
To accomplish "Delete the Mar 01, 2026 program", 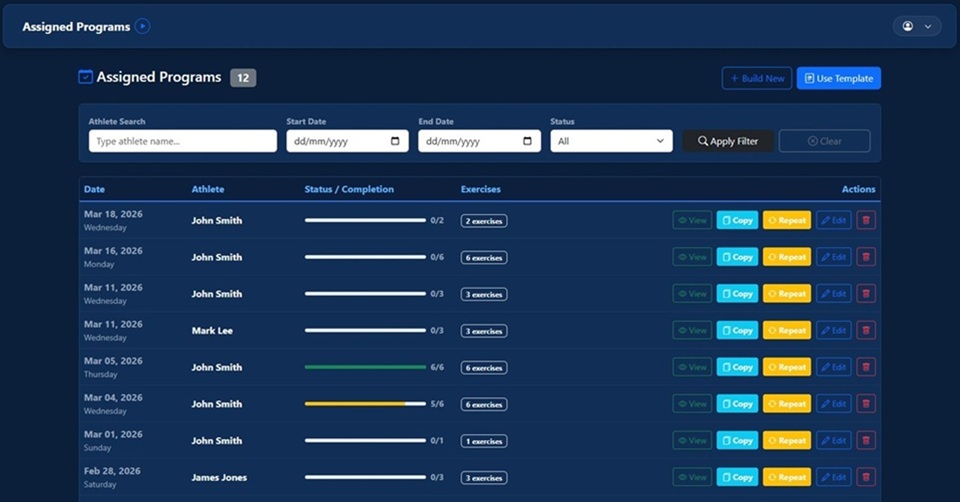I will coord(866,441).
